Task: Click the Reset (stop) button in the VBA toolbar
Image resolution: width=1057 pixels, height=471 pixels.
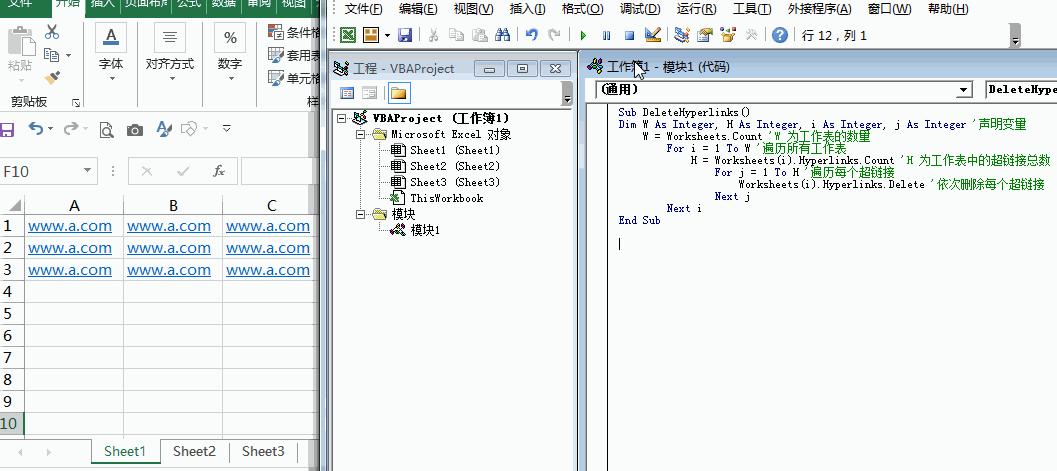Action: point(630,35)
